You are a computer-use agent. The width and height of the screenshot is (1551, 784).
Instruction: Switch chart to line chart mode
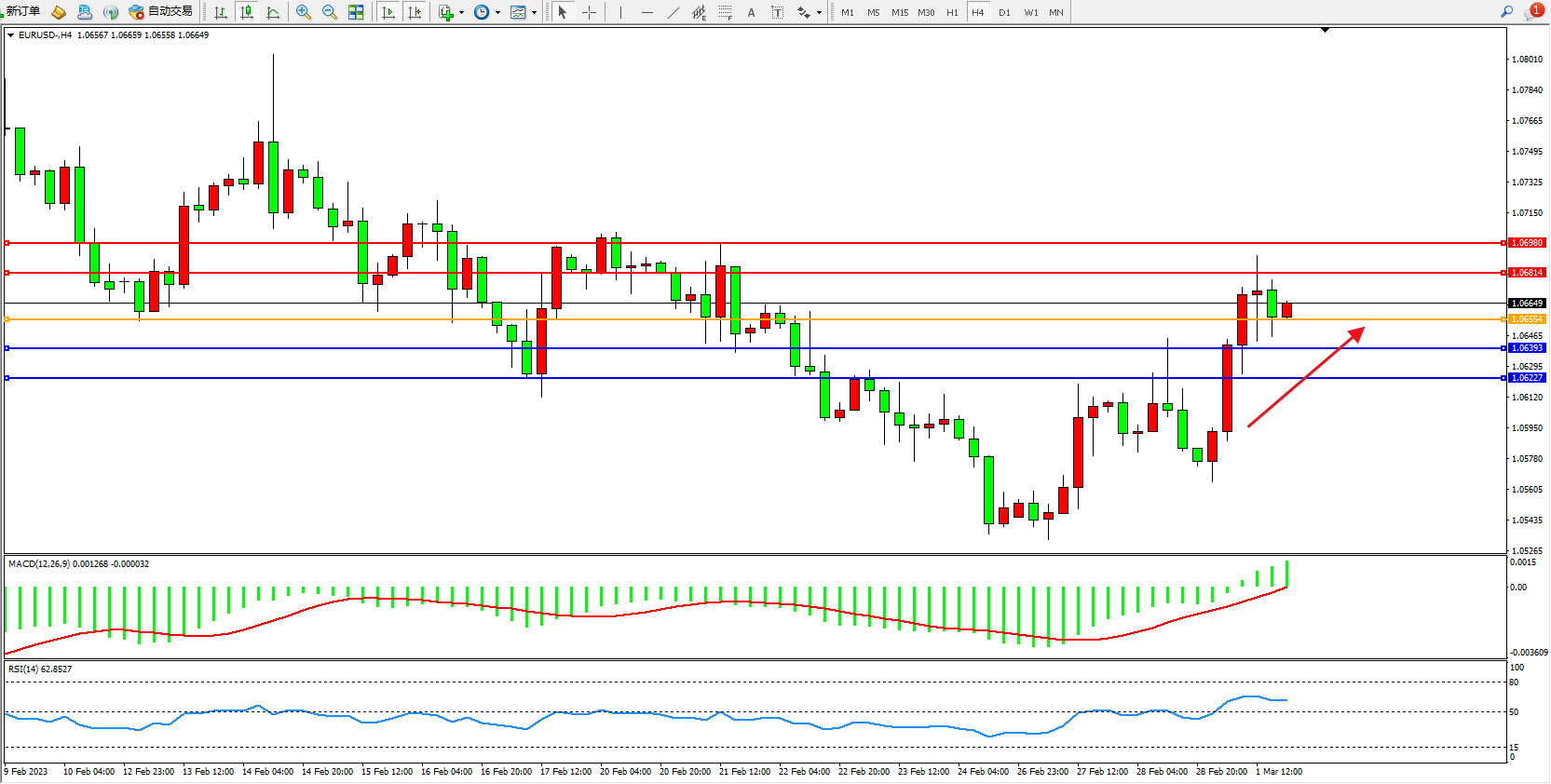coord(273,12)
